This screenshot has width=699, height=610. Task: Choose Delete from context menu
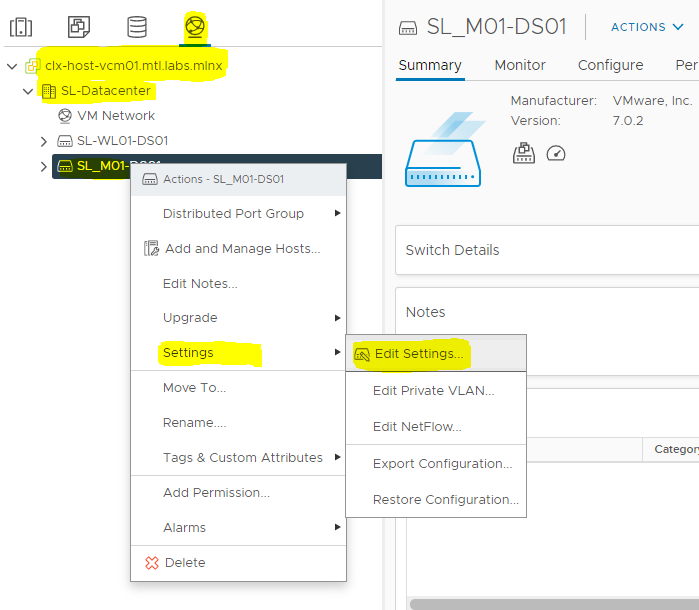point(238,563)
